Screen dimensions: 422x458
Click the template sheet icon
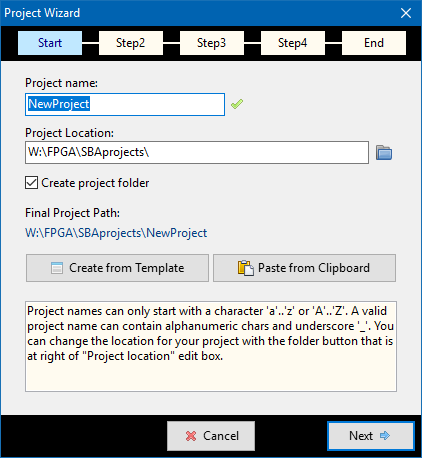57,268
